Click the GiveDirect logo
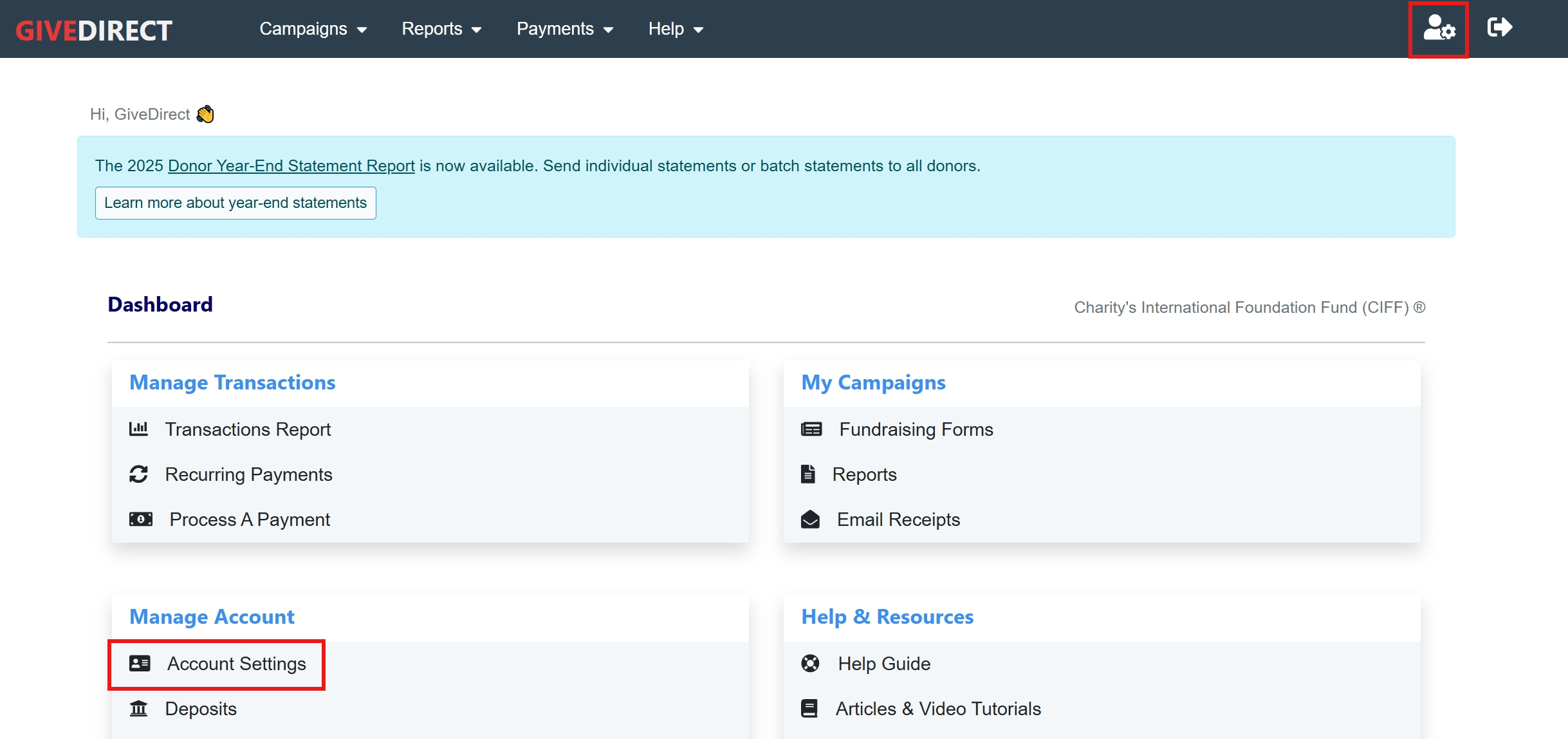Viewport: 1568px width, 739px height. 94,30
